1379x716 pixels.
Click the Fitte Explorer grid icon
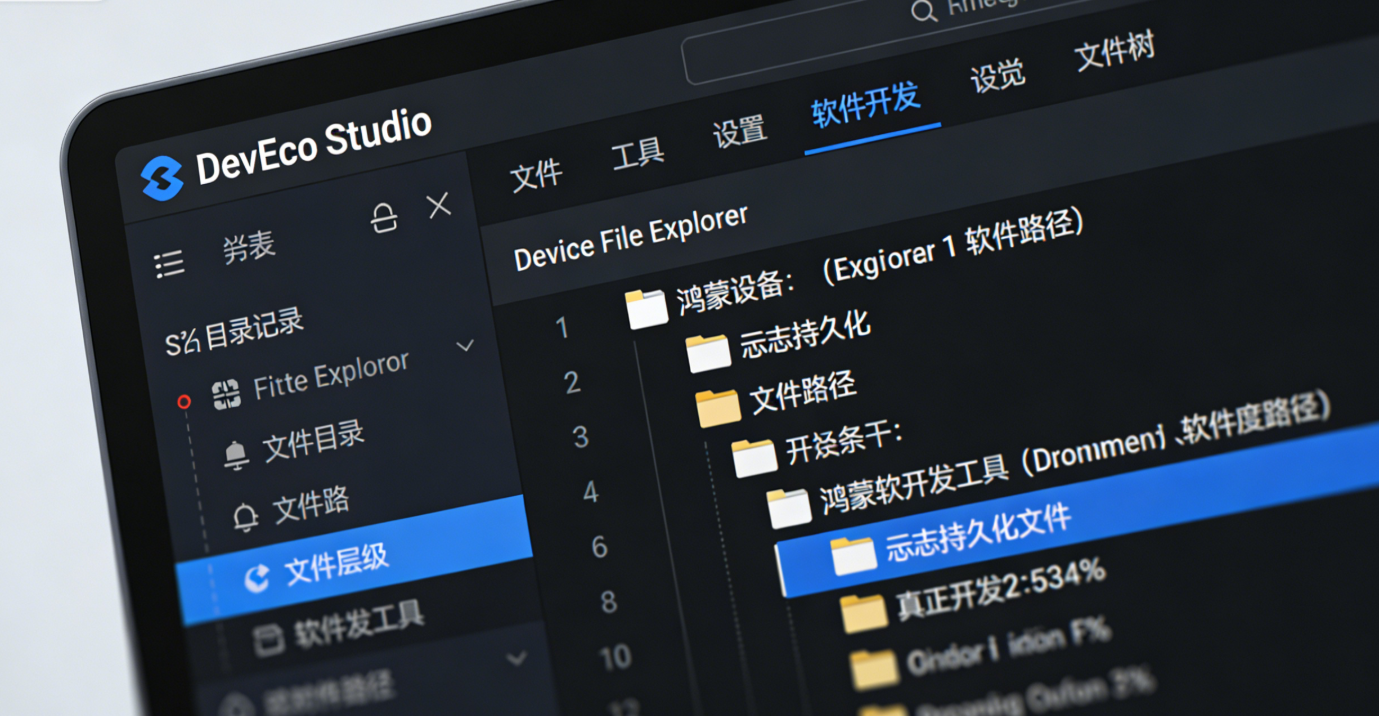pyautogui.click(x=227, y=394)
